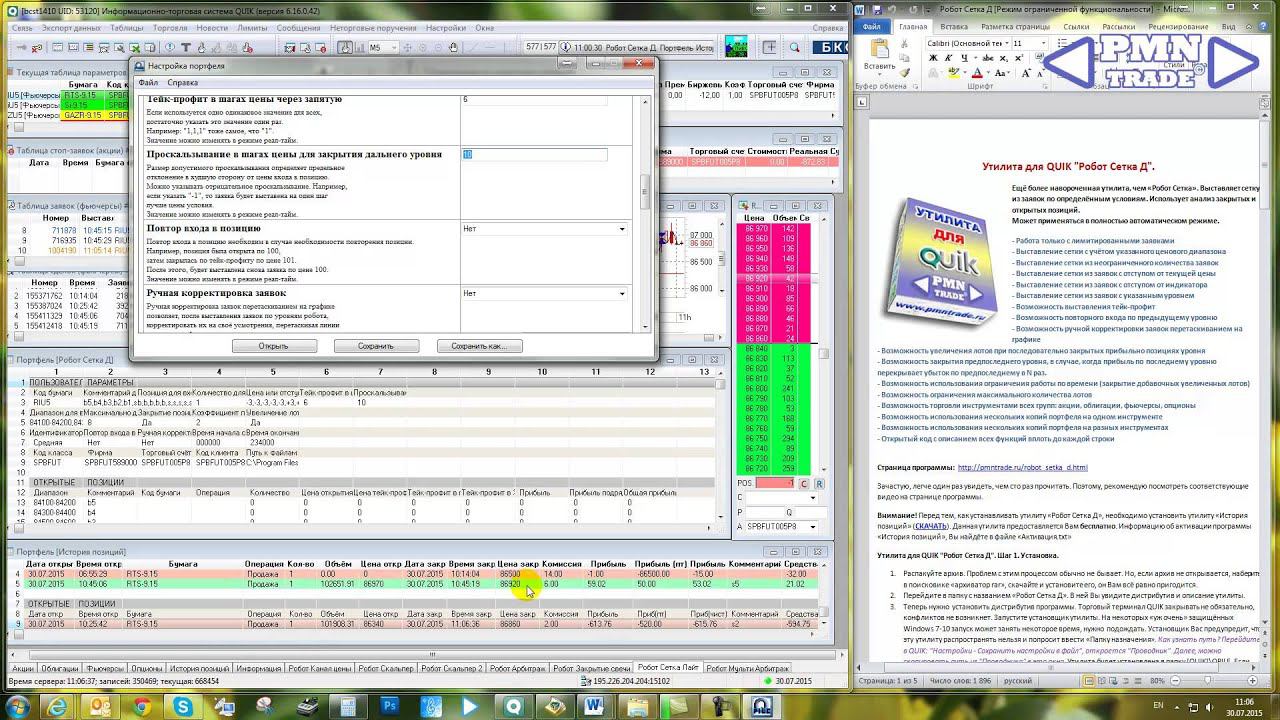Open the C field dropdown in order panel
This screenshot has height=720, width=1280.
(813, 498)
